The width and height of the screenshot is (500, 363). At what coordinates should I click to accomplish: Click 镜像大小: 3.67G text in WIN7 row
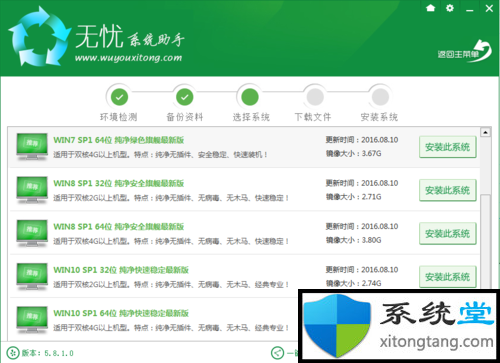353,154
